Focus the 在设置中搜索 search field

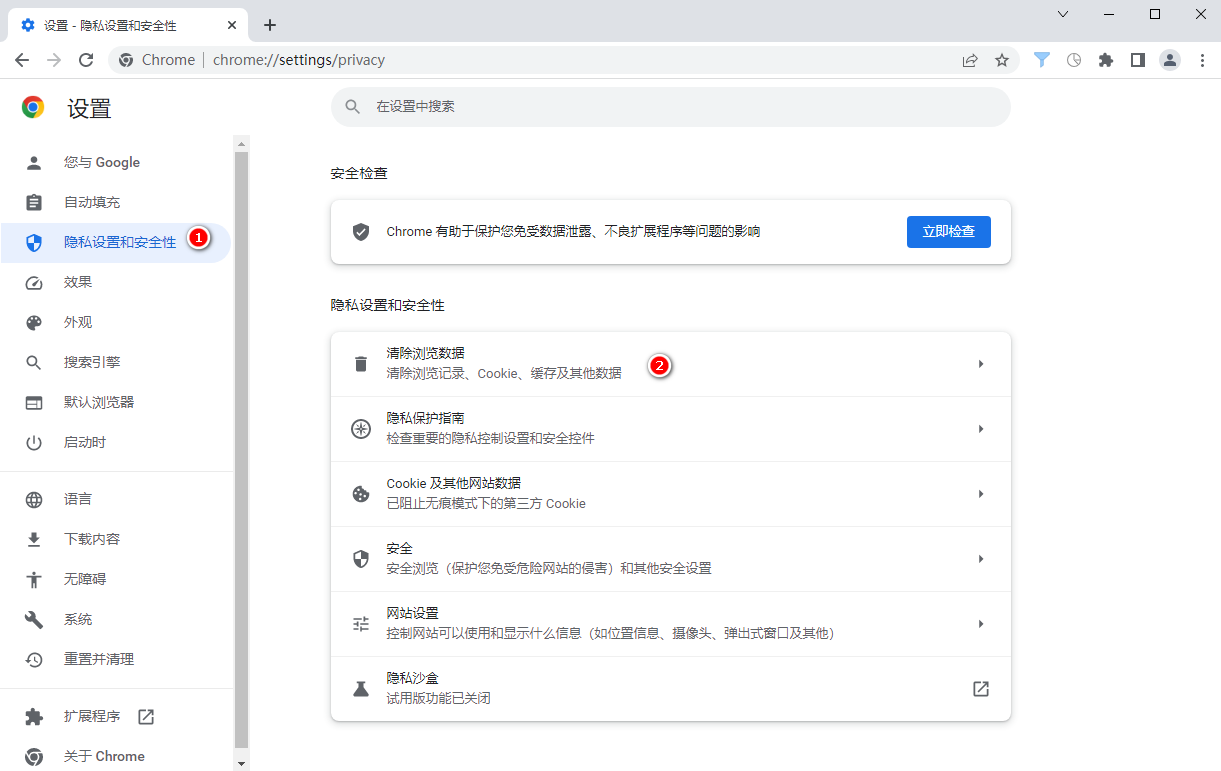coord(671,106)
